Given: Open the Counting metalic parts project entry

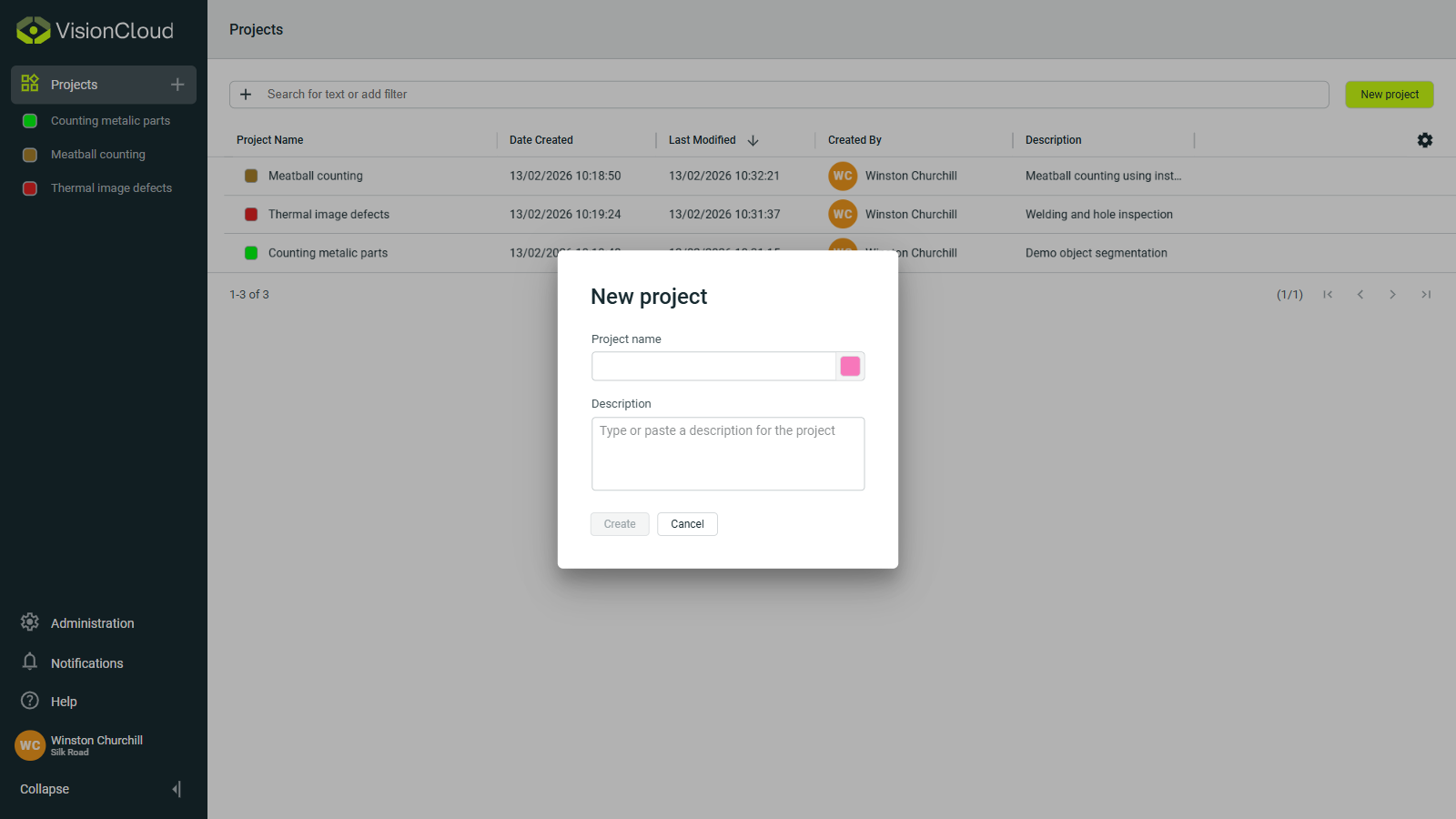Looking at the screenshot, I should point(328,253).
